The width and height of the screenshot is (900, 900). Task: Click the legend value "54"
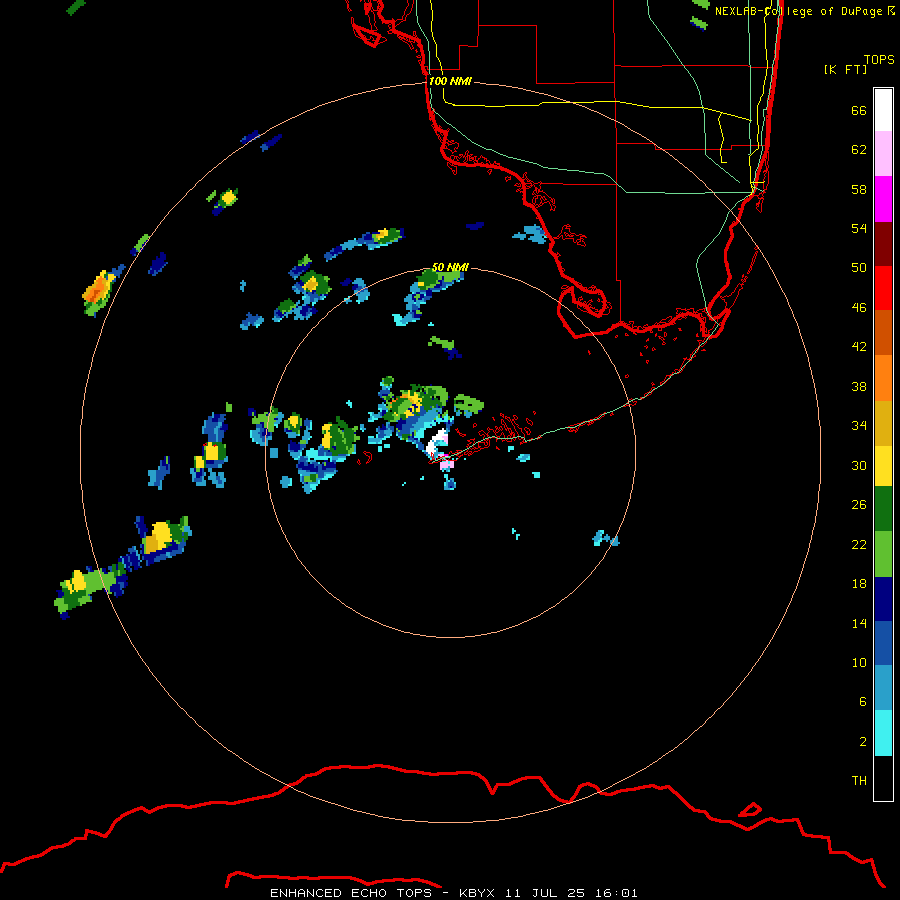(x=859, y=228)
